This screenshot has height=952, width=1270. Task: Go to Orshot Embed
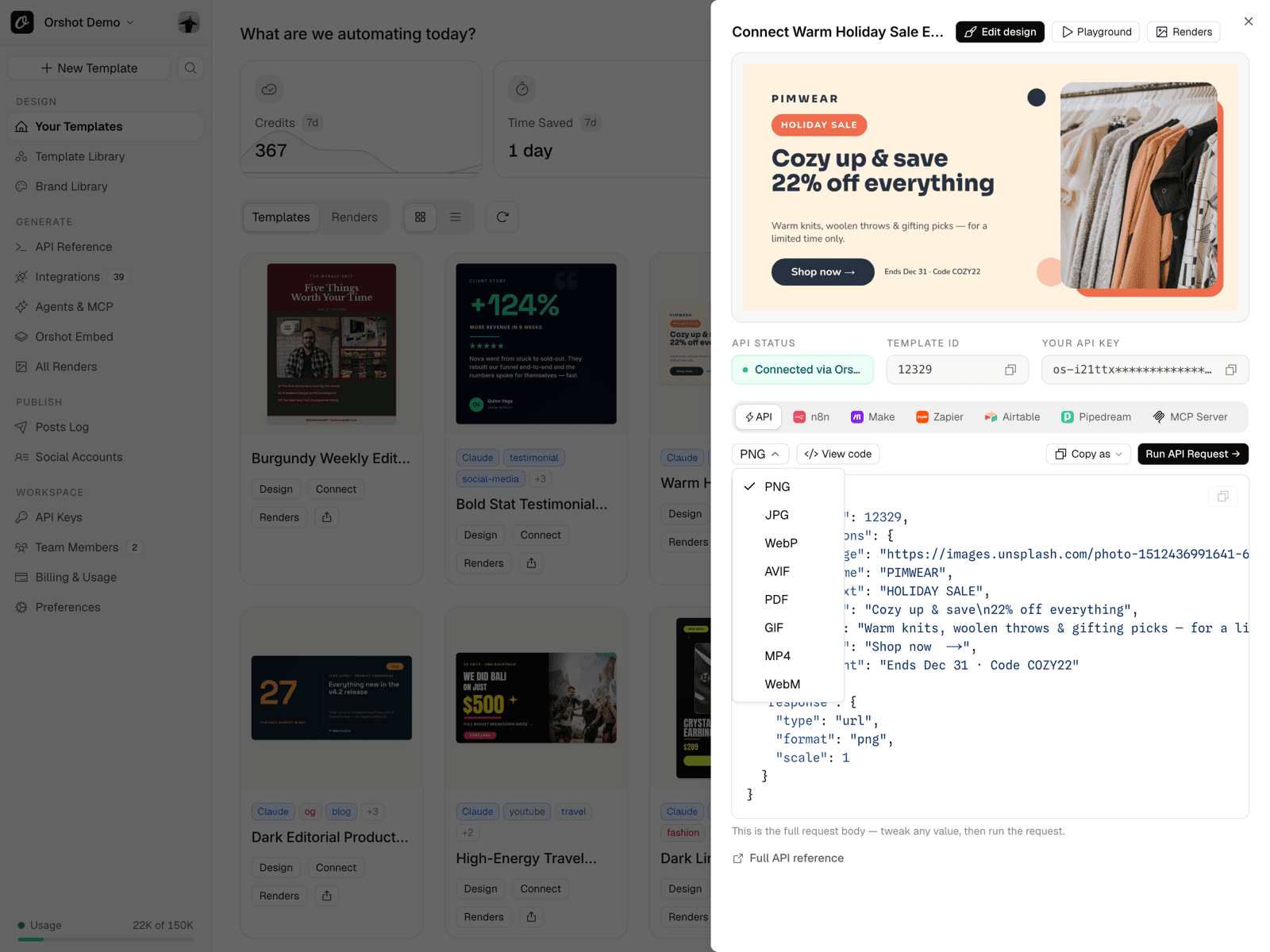[x=106, y=336]
